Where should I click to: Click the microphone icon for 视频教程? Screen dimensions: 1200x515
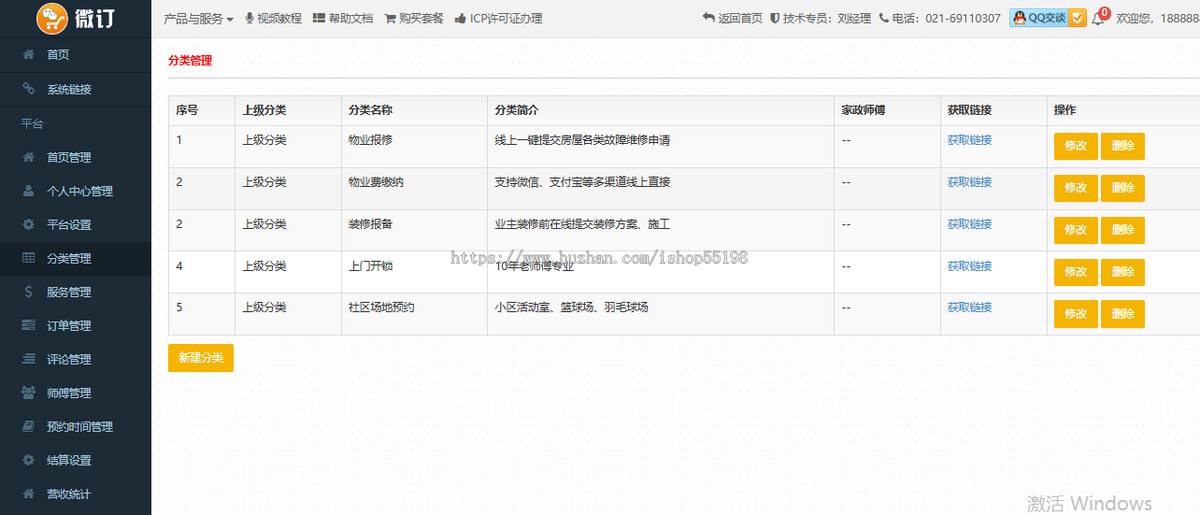tap(249, 18)
